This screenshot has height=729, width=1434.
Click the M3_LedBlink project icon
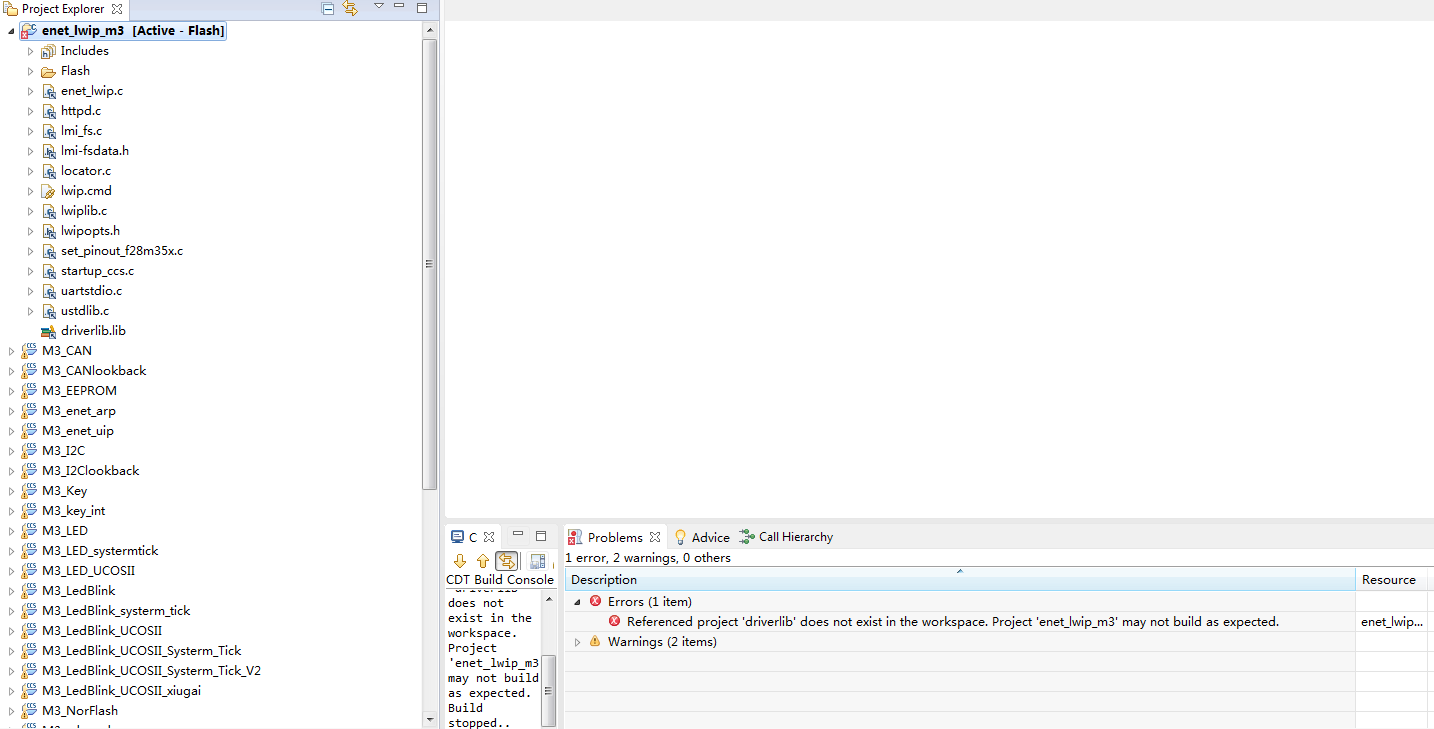click(29, 591)
